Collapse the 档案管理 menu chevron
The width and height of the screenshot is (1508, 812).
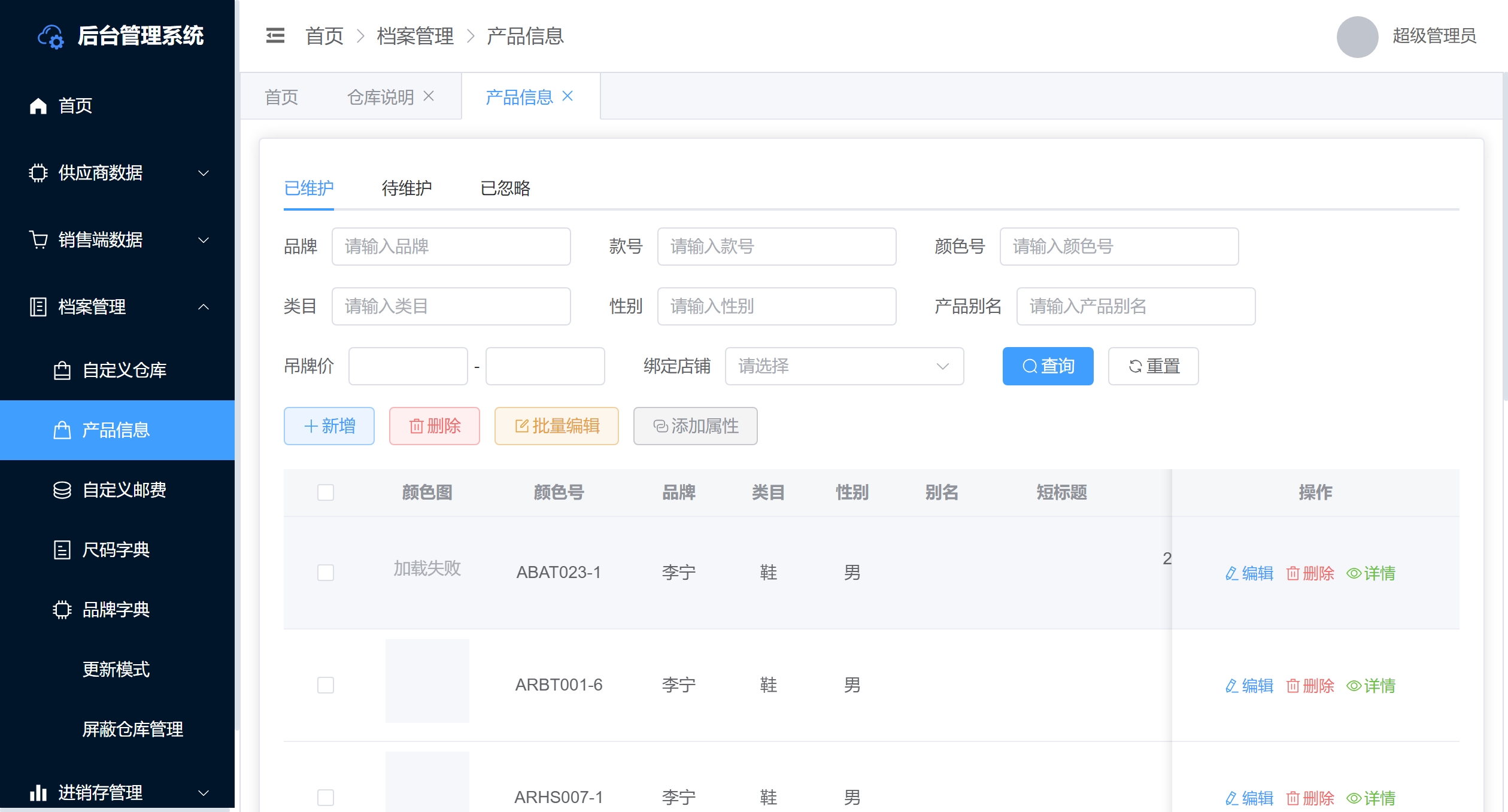[x=204, y=307]
